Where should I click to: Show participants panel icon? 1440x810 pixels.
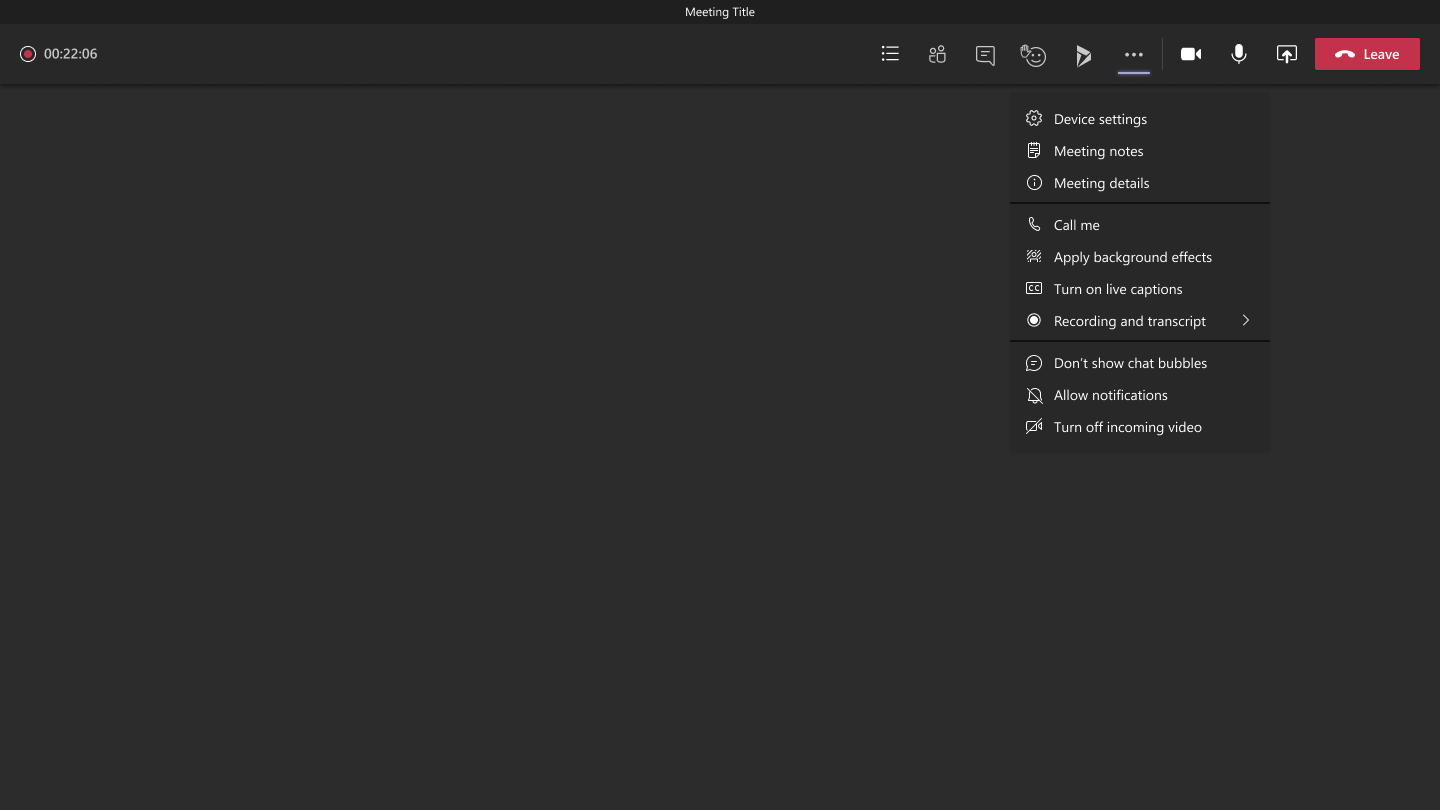point(937,54)
